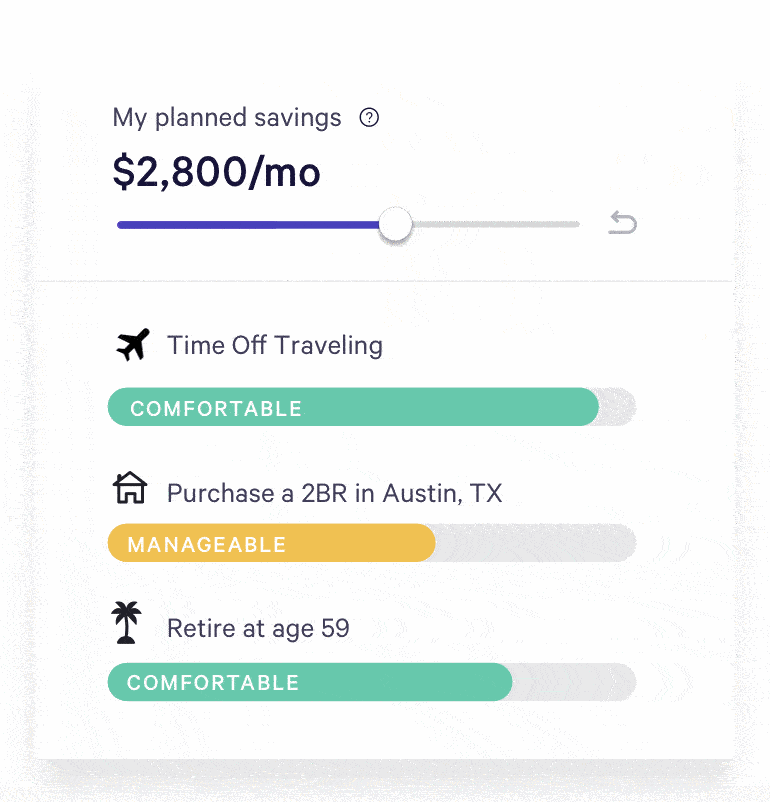
Task: Click the gray remainder of the retirement bar
Action: coord(573,682)
